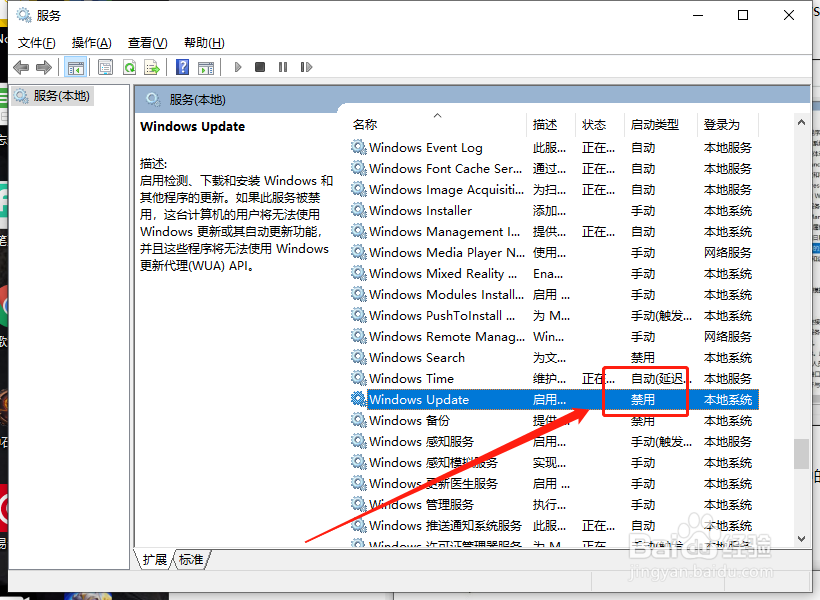
Task: Select the Windows Update service row
Action: tap(554, 400)
